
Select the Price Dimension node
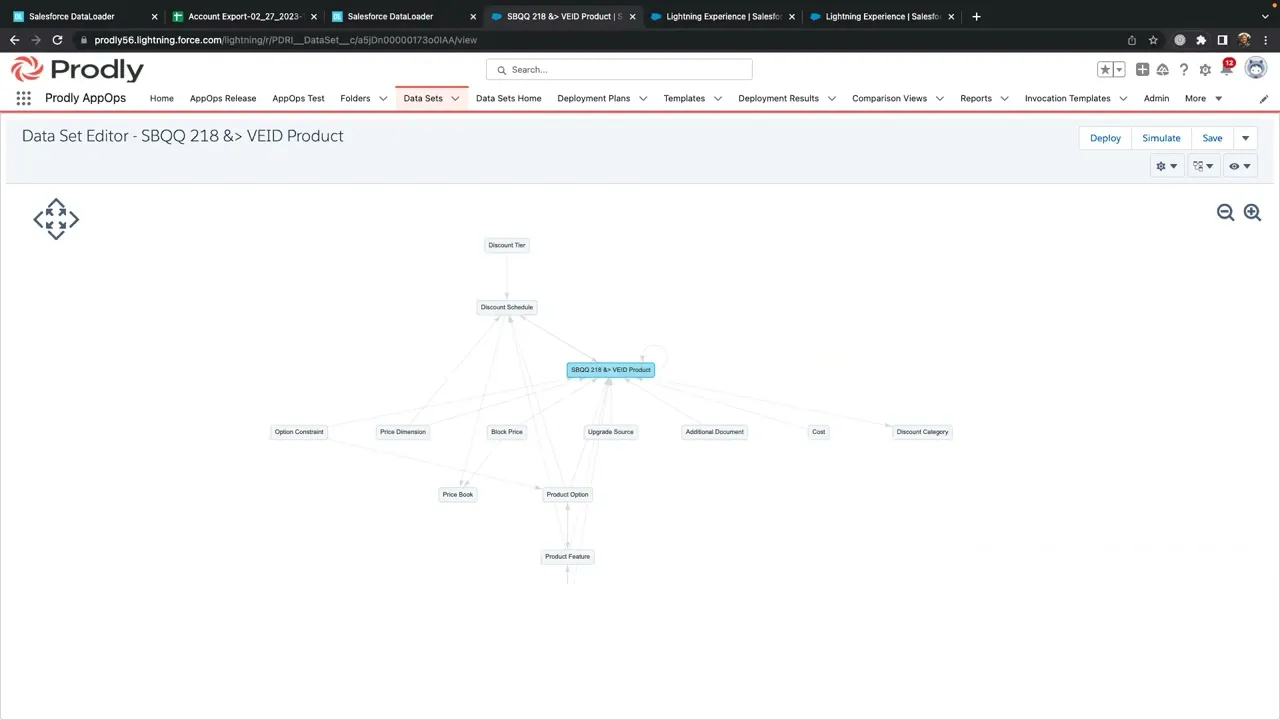click(403, 432)
